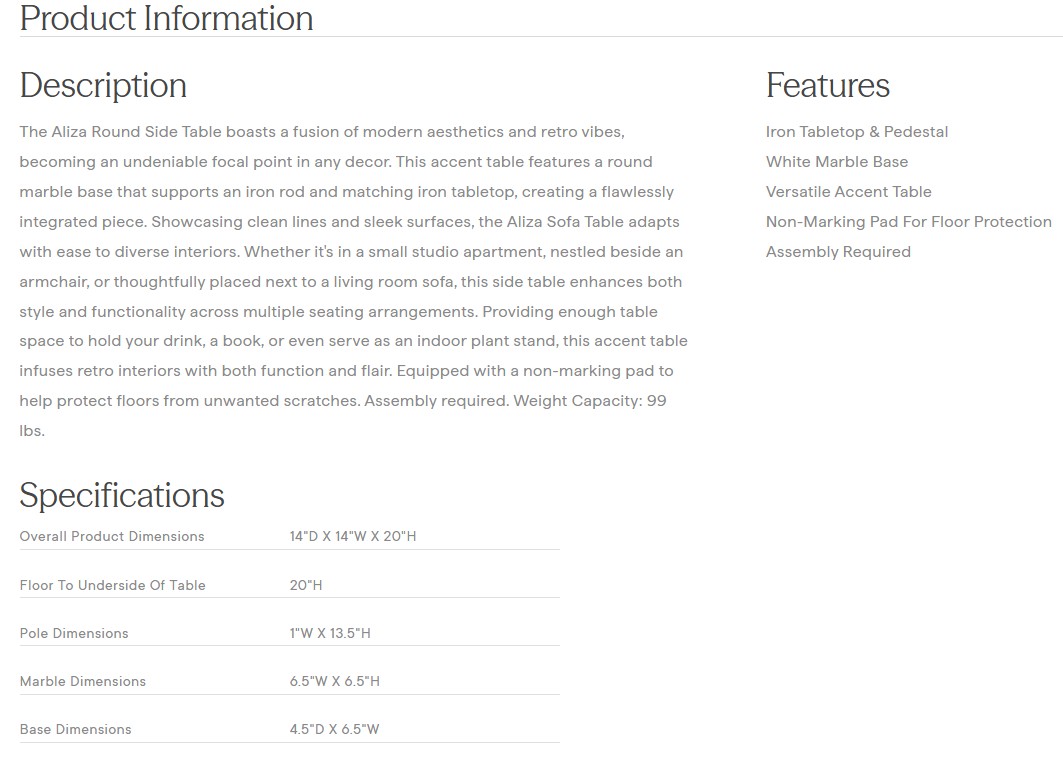Click the Specifications heading
Viewport: 1063px width, 757px height.
[x=122, y=495]
